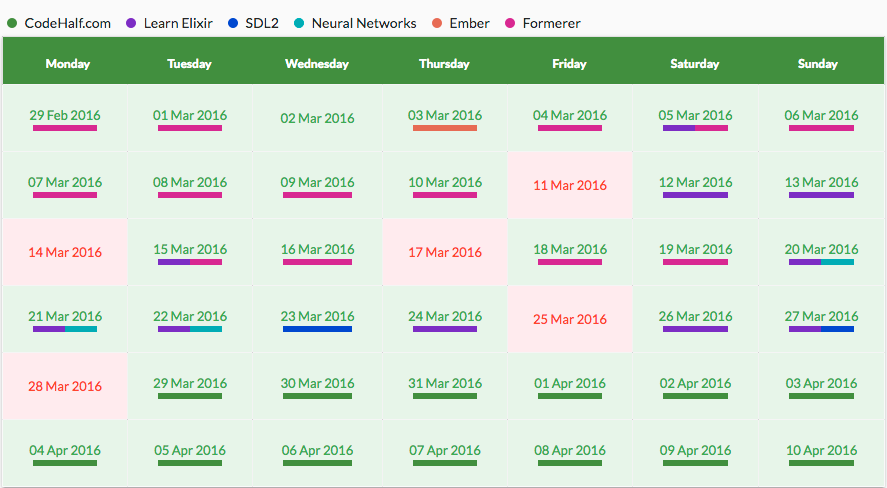Click the teal segment under 22 Mar 2016
Image resolution: width=887 pixels, height=488 pixels.
tap(206, 329)
